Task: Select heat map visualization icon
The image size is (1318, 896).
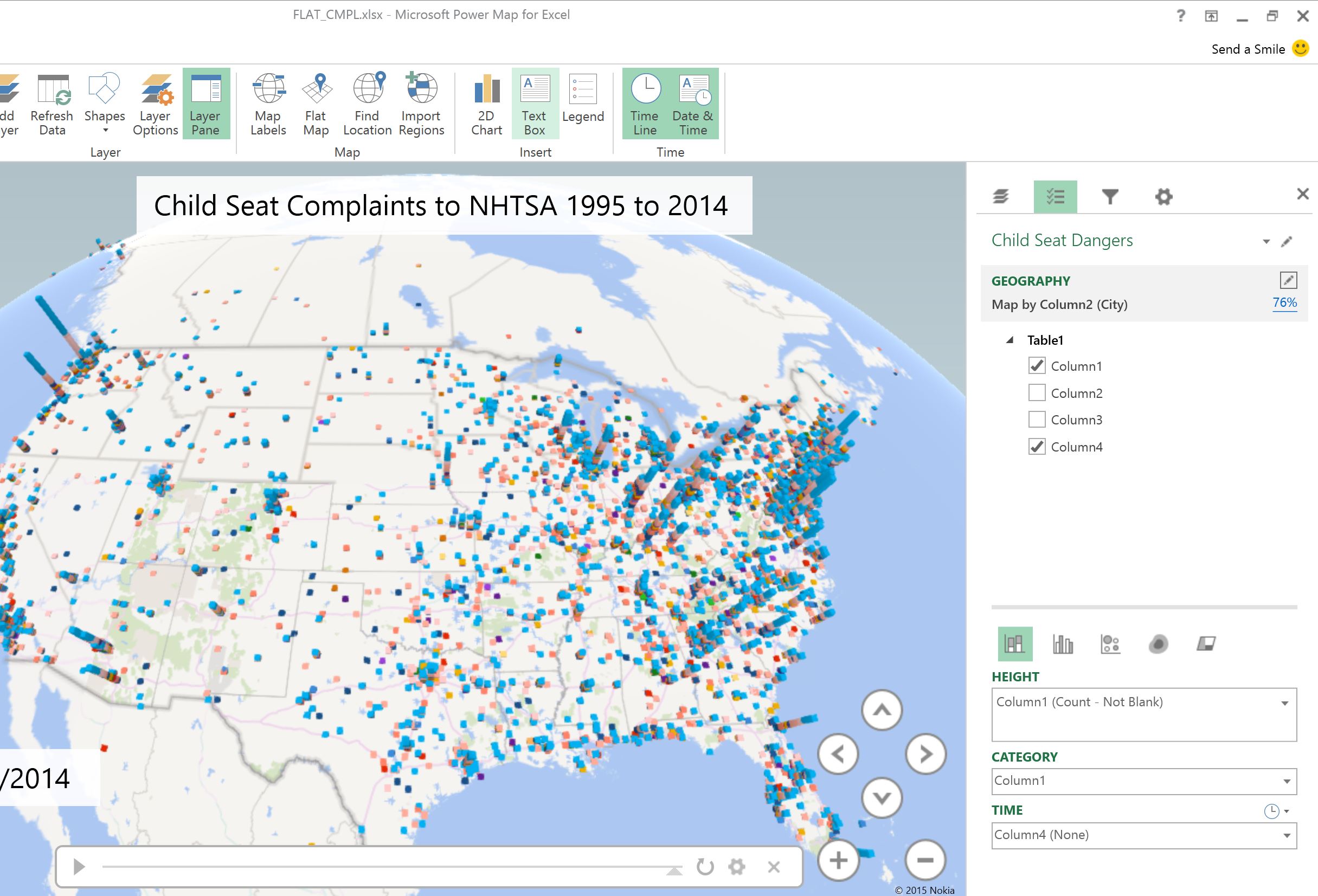Action: (1158, 643)
